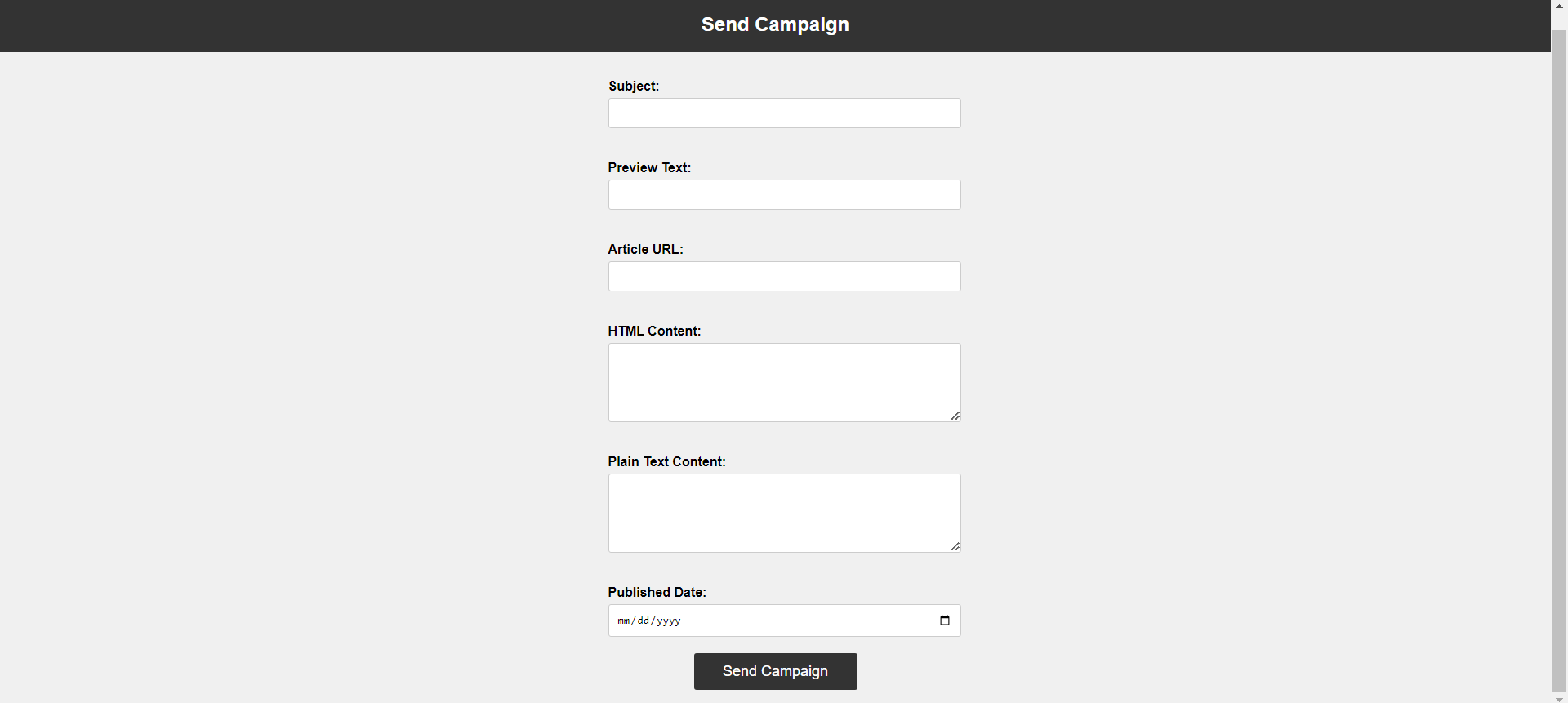
Task: Click inside the Subject input field
Action: pyautogui.click(x=784, y=113)
